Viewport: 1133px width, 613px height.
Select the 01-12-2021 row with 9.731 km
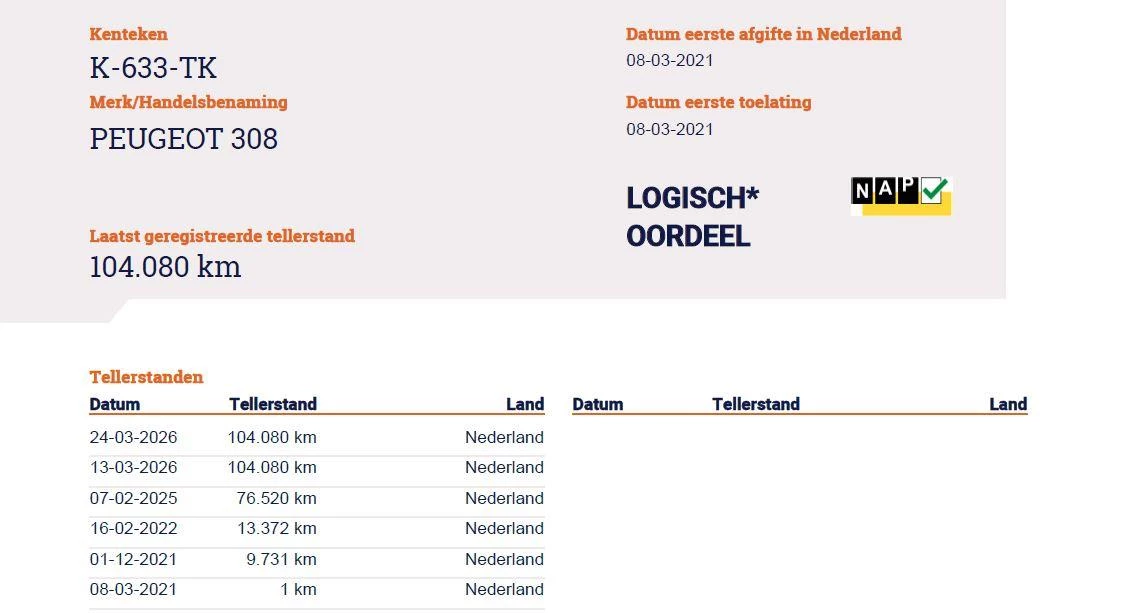pyautogui.click(x=316, y=559)
